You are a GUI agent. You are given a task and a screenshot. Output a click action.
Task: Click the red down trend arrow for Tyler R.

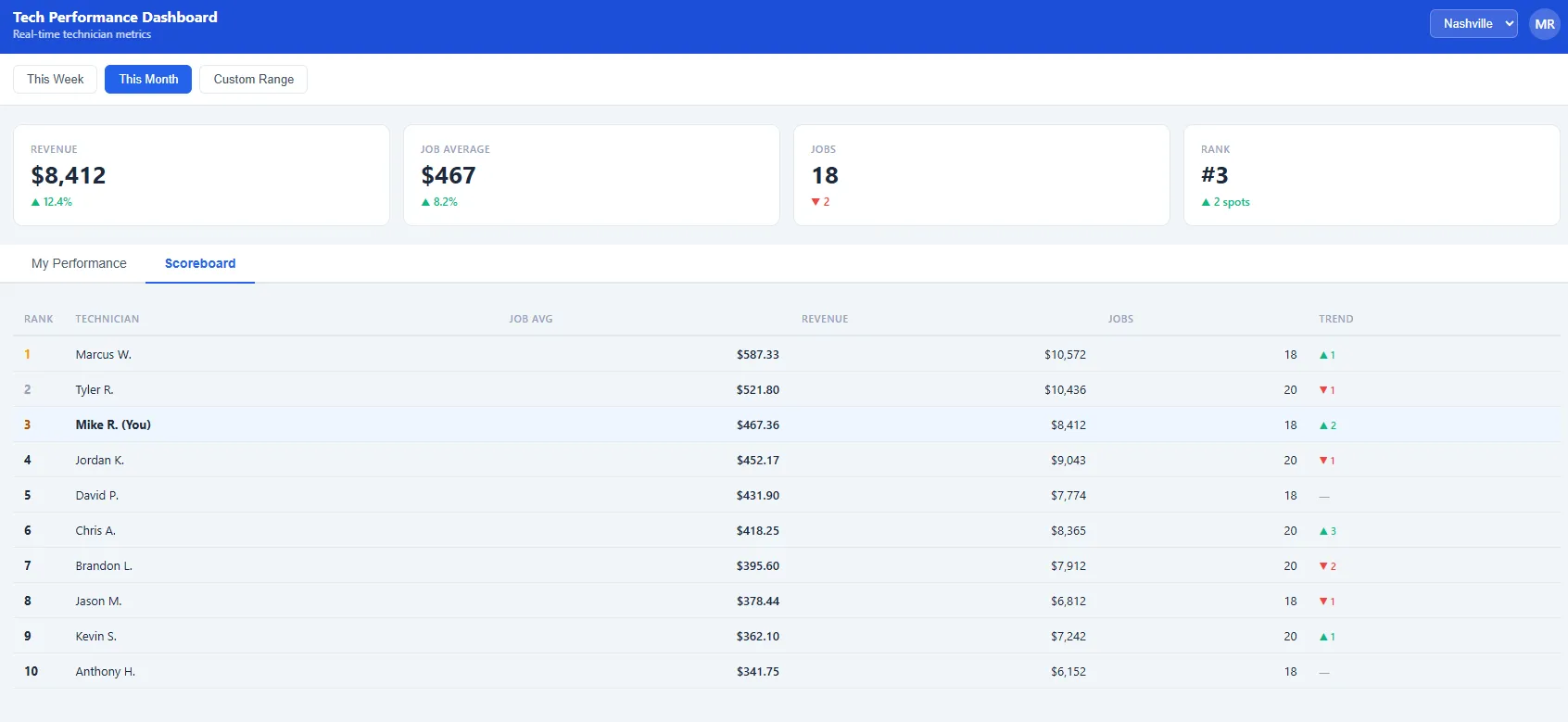click(1324, 390)
